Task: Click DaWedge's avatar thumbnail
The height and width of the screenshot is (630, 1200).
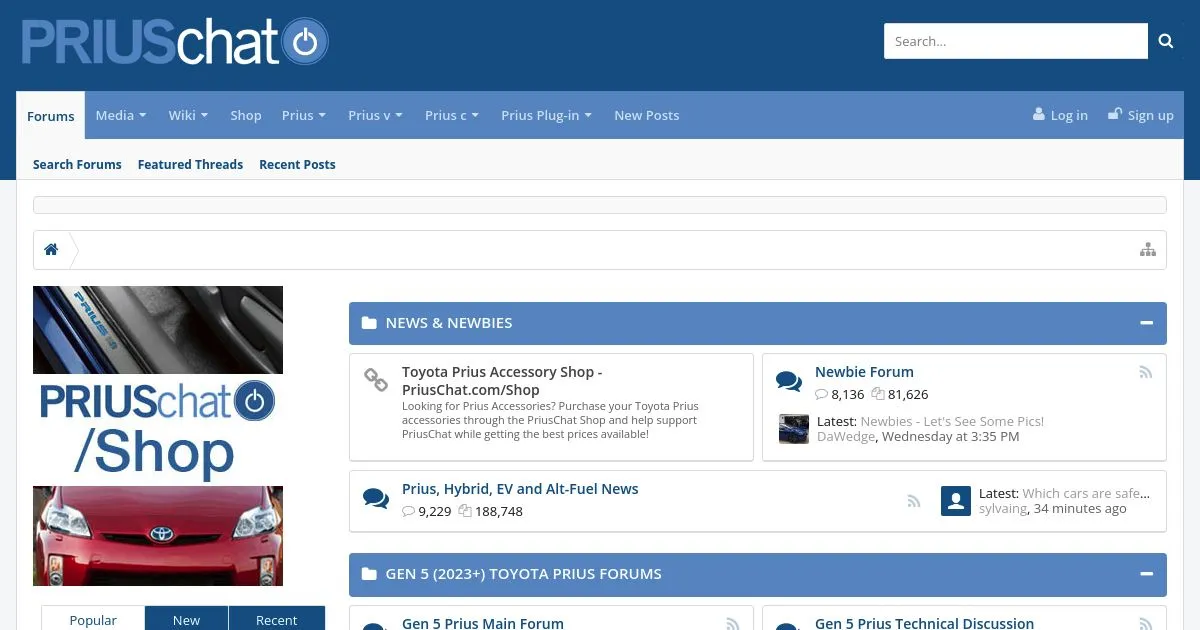Action: coord(794,429)
